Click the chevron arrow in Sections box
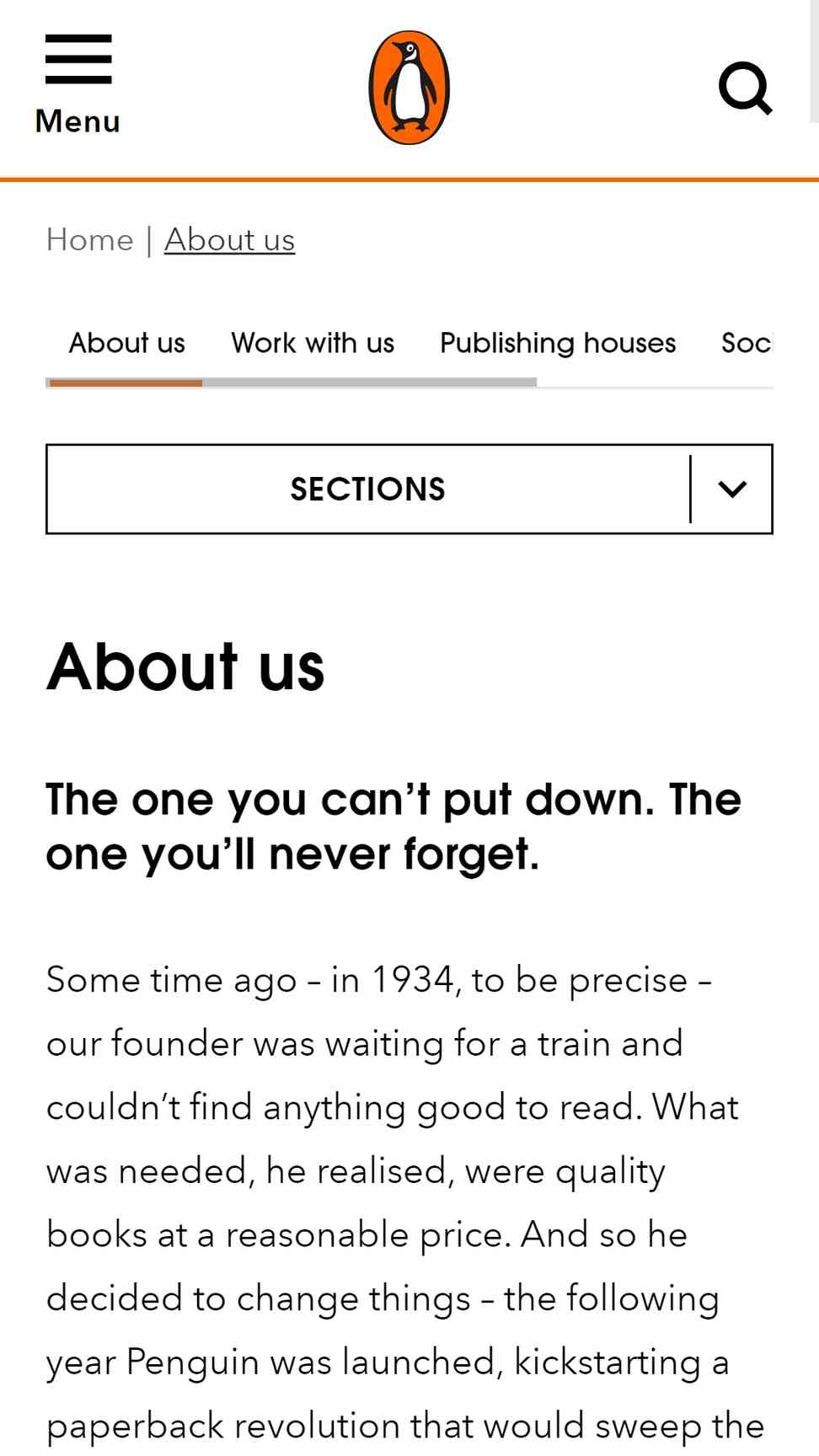This screenshot has width=819, height=1456. click(732, 489)
